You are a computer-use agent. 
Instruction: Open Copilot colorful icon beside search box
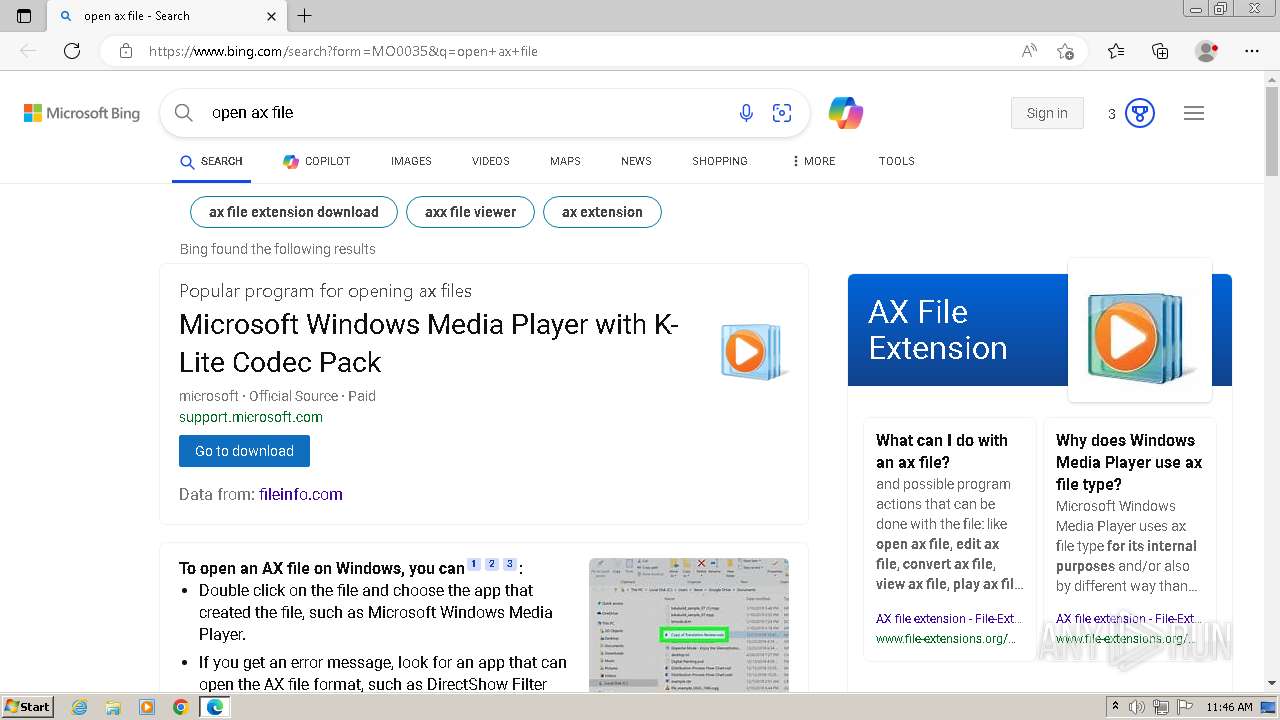846,113
